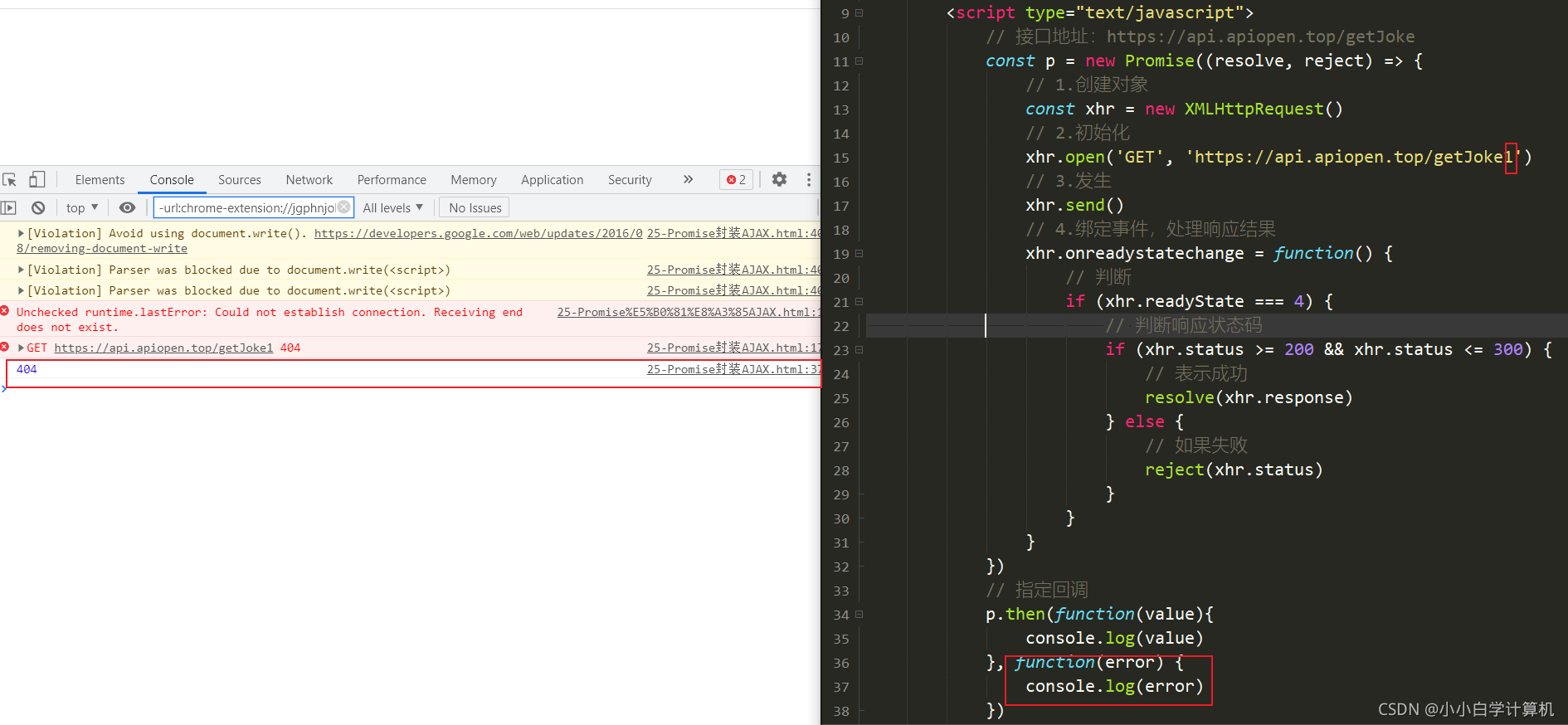
Task: Open source link of GET 404 error
Action: 733,348
